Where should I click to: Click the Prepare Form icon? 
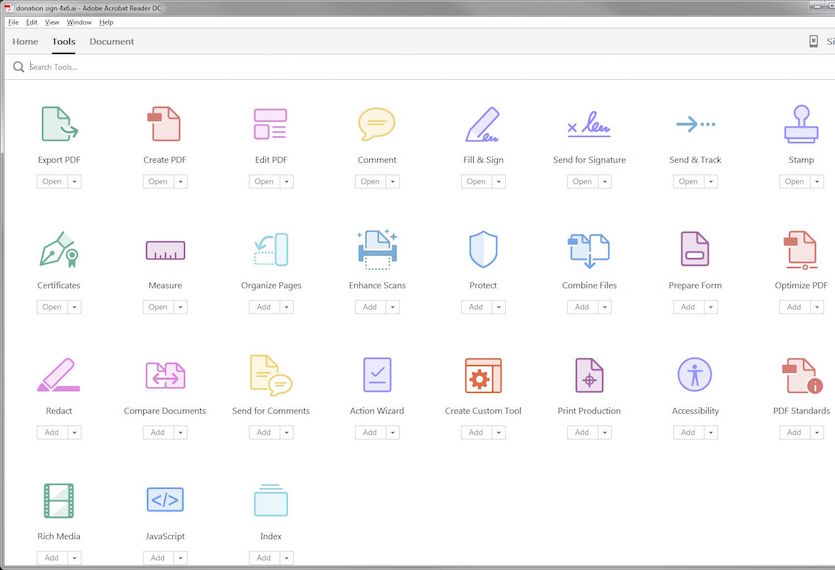[x=694, y=249]
